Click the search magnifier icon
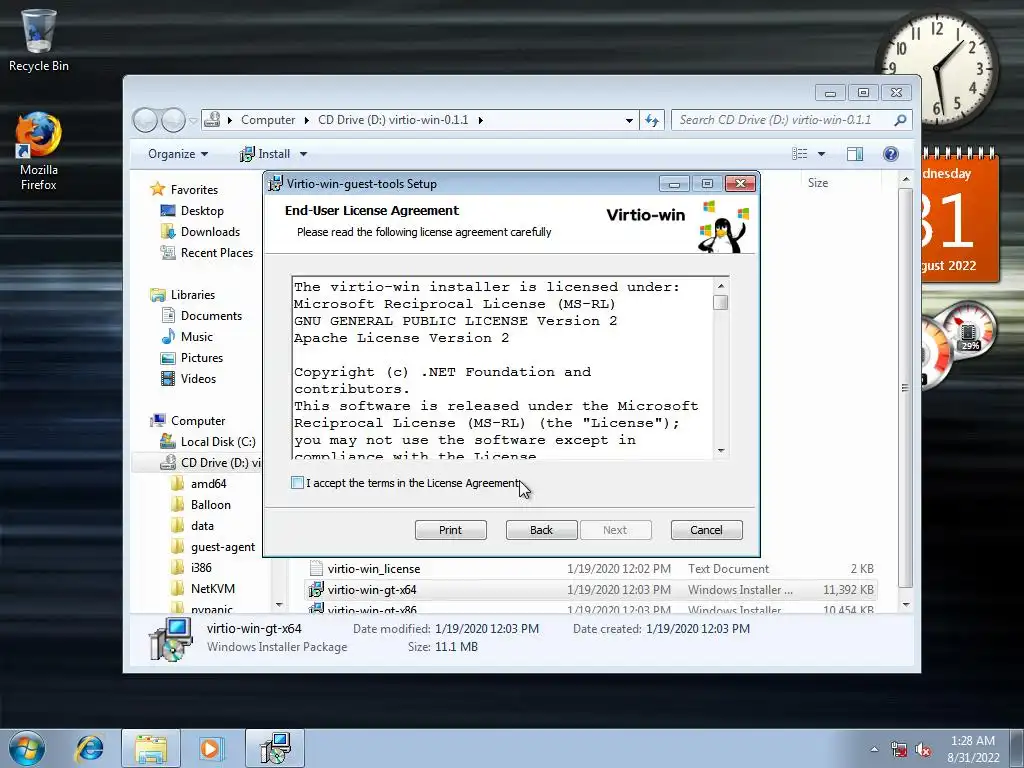The image size is (1024, 768). point(901,120)
